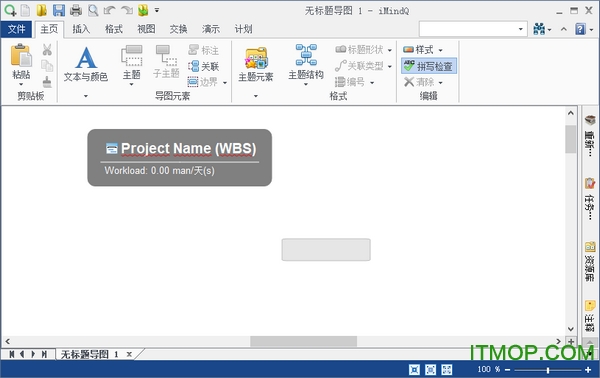Click the fullscreen icon in status bar
Image resolution: width=600 pixels, height=378 pixels.
pos(447,370)
